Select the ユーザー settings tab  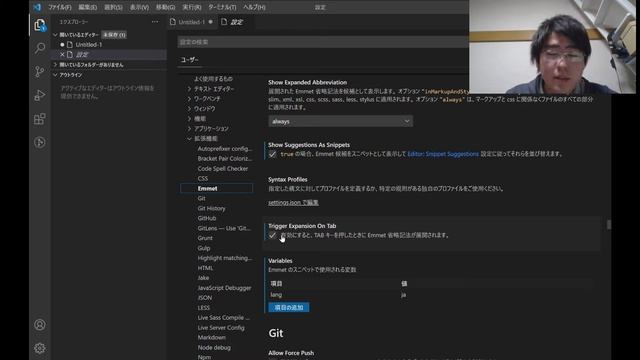point(189,60)
